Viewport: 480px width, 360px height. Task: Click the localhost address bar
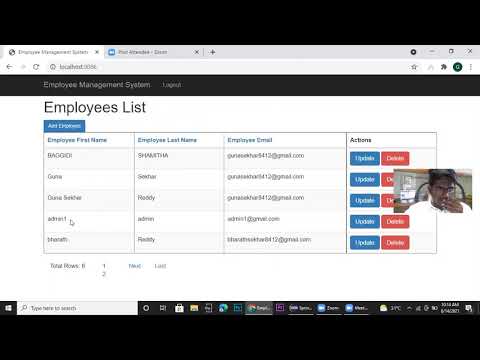click(230, 67)
